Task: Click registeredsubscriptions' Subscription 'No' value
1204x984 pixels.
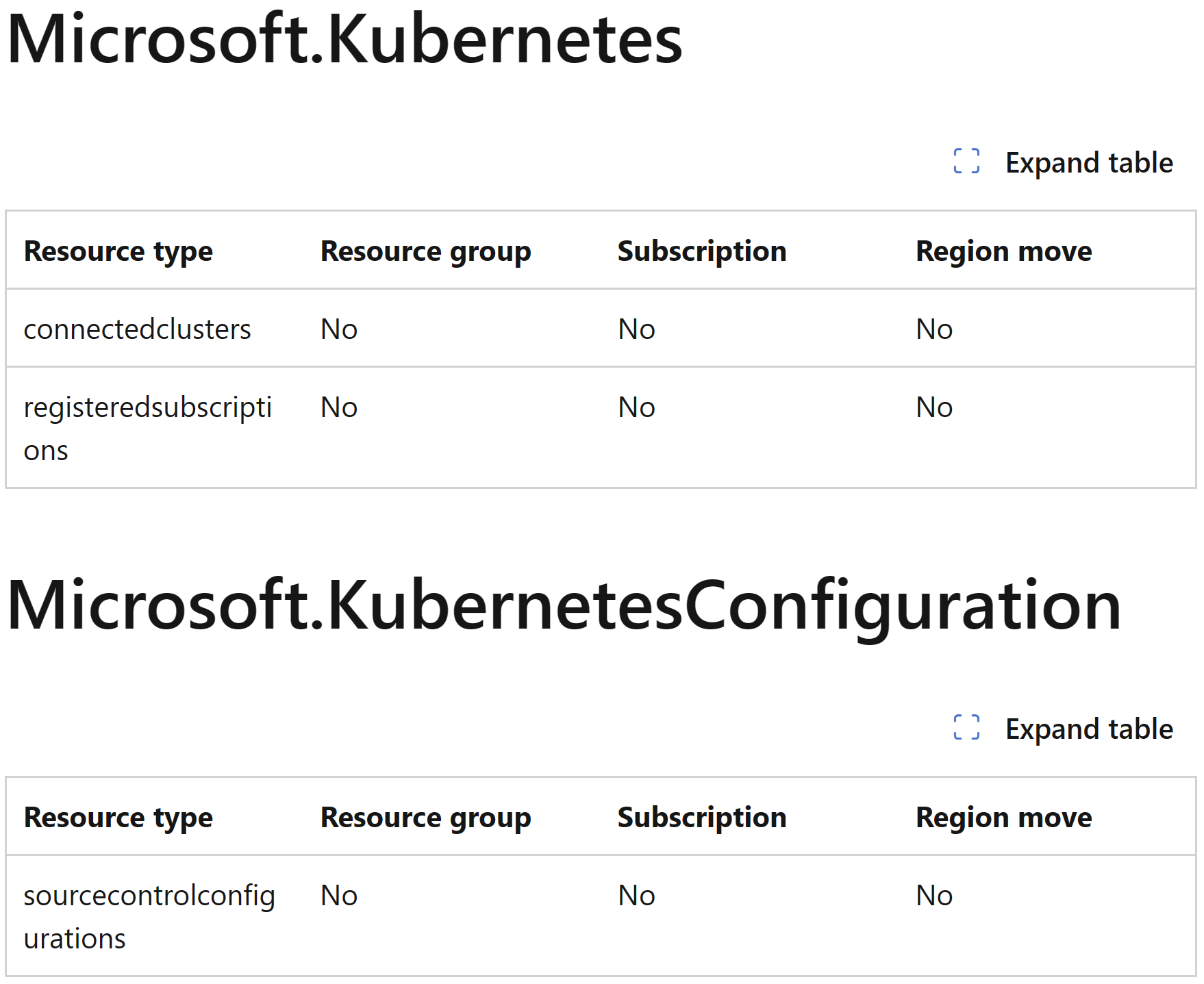Action: (636, 407)
